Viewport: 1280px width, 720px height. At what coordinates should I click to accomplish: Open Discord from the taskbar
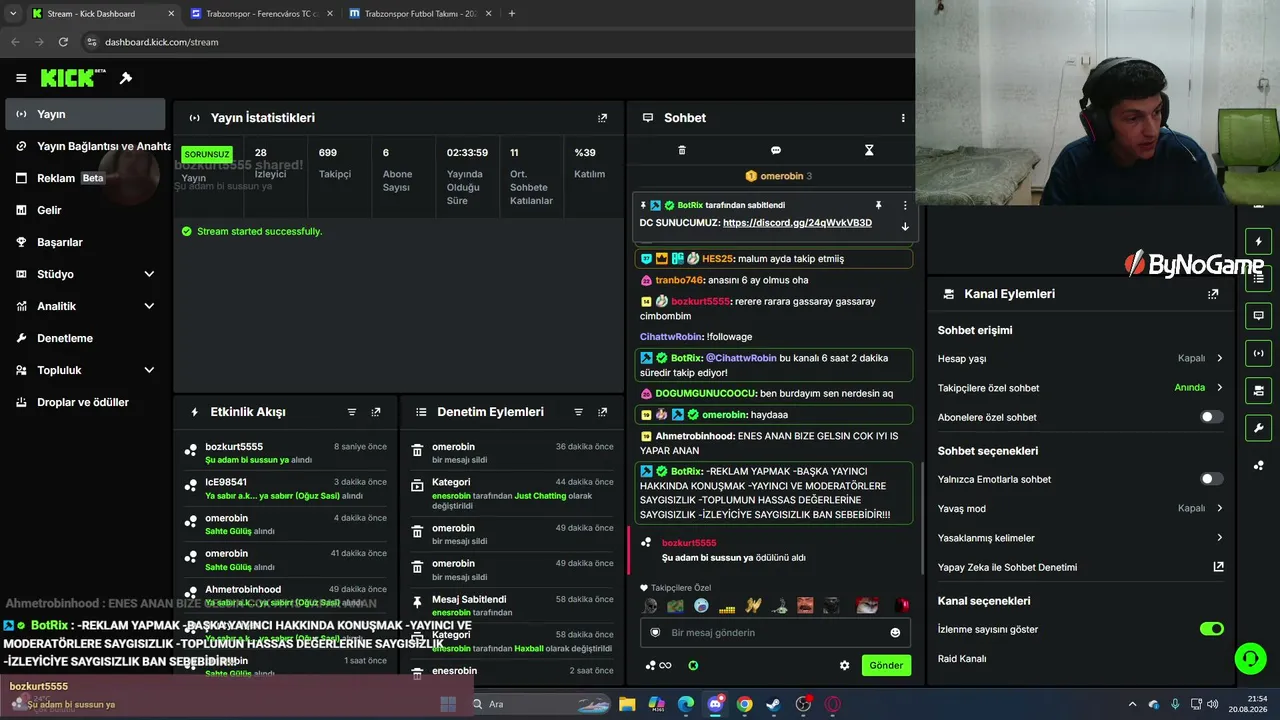[x=715, y=704]
